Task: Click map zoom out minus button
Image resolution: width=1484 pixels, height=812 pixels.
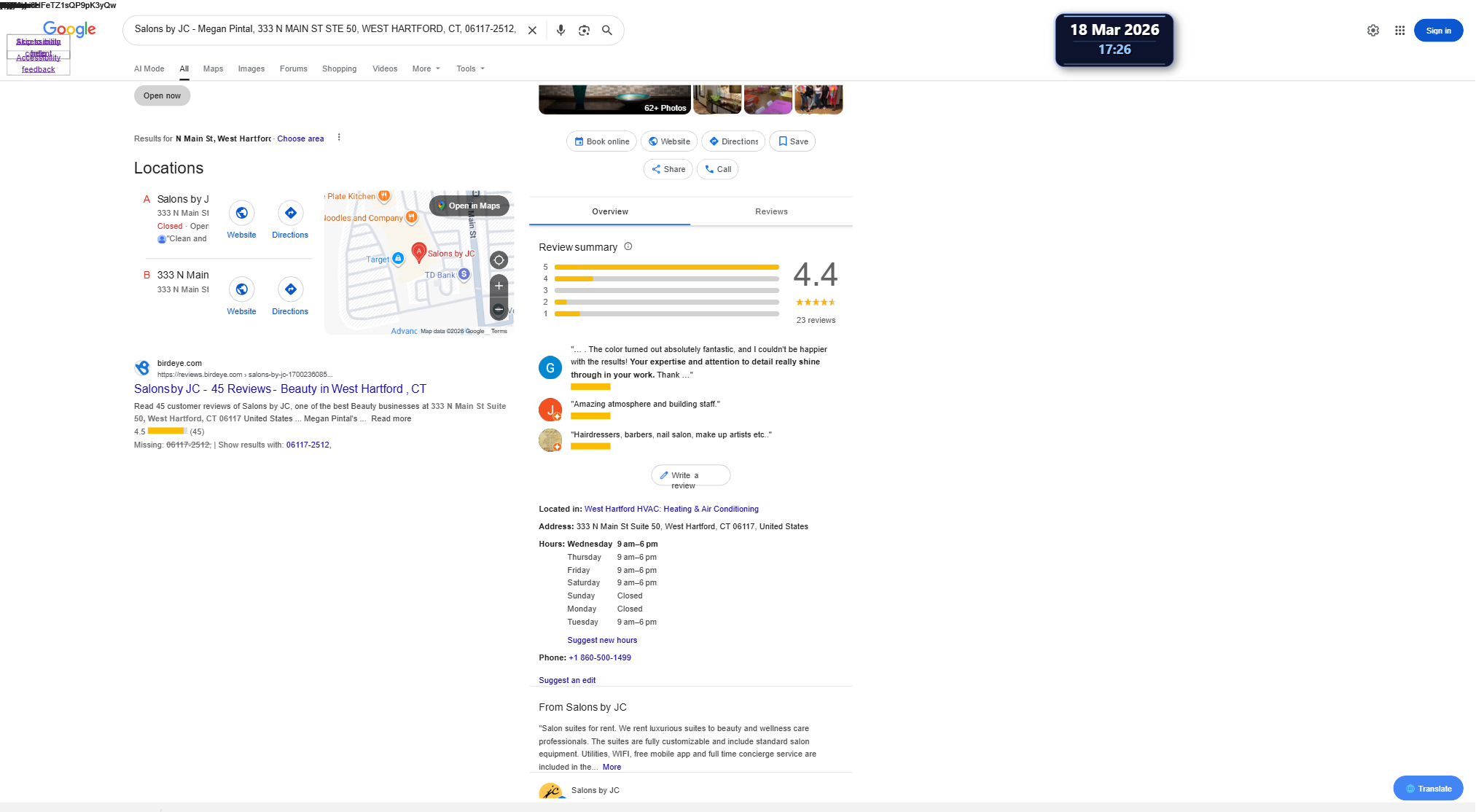Action: tap(499, 310)
